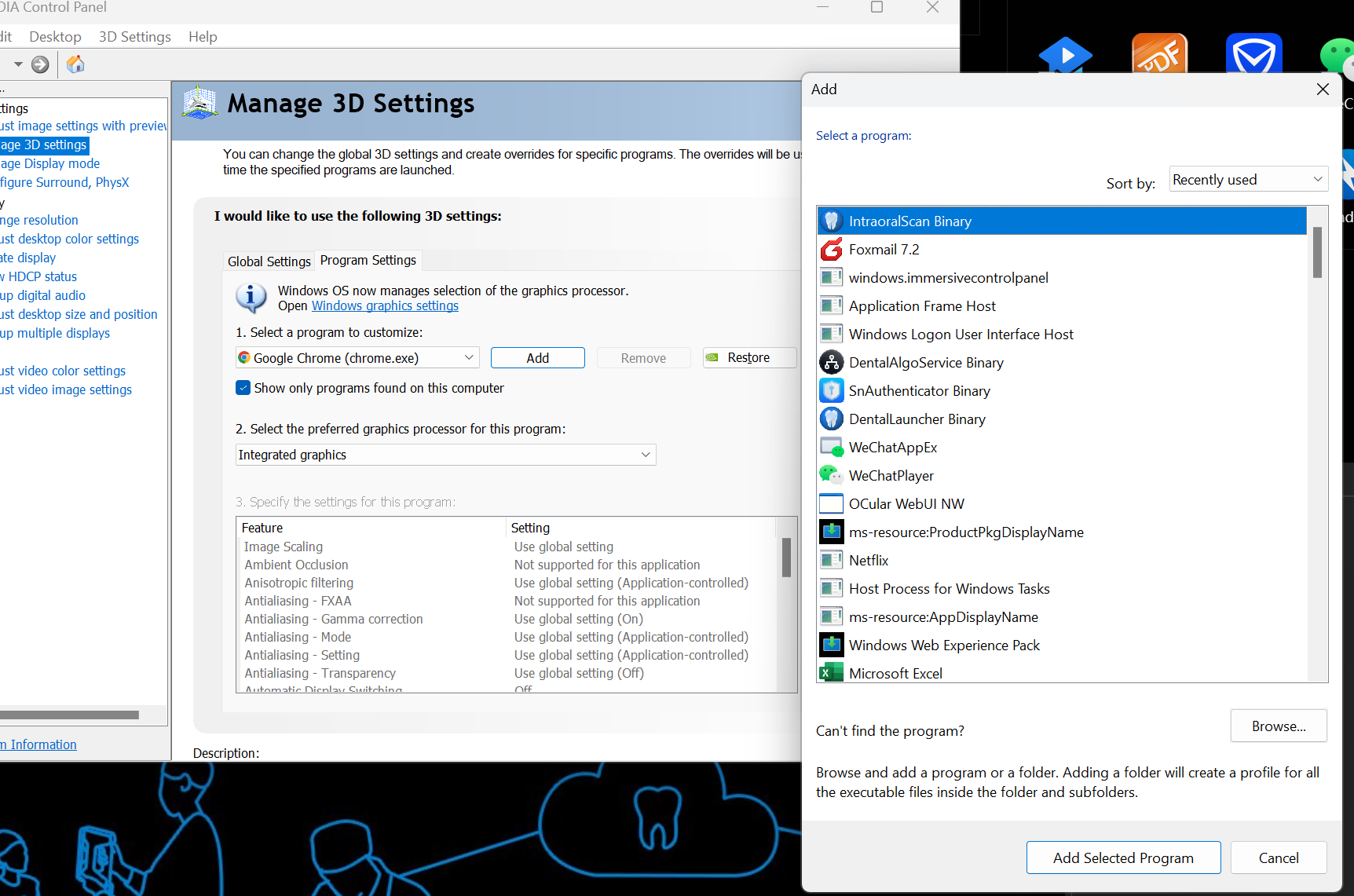Click the Netflix entry icon
This screenshot has width=1354, height=896.
click(x=832, y=561)
